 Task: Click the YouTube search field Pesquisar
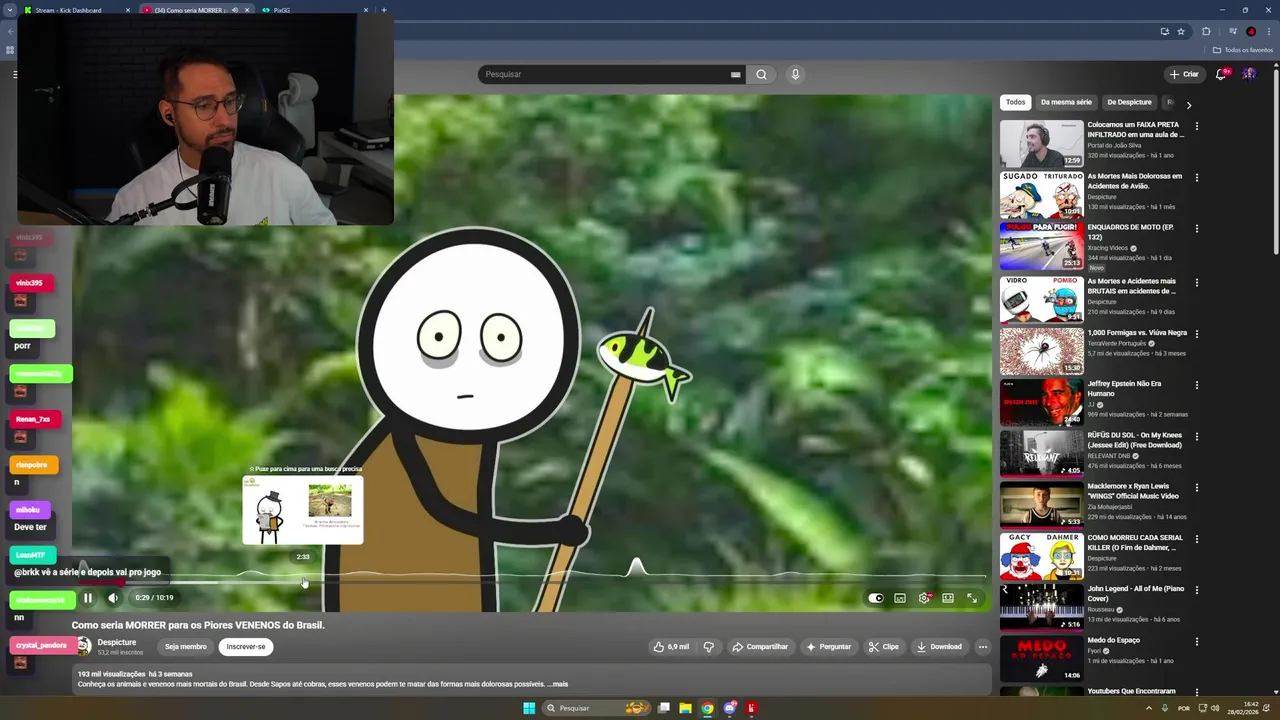point(605,74)
